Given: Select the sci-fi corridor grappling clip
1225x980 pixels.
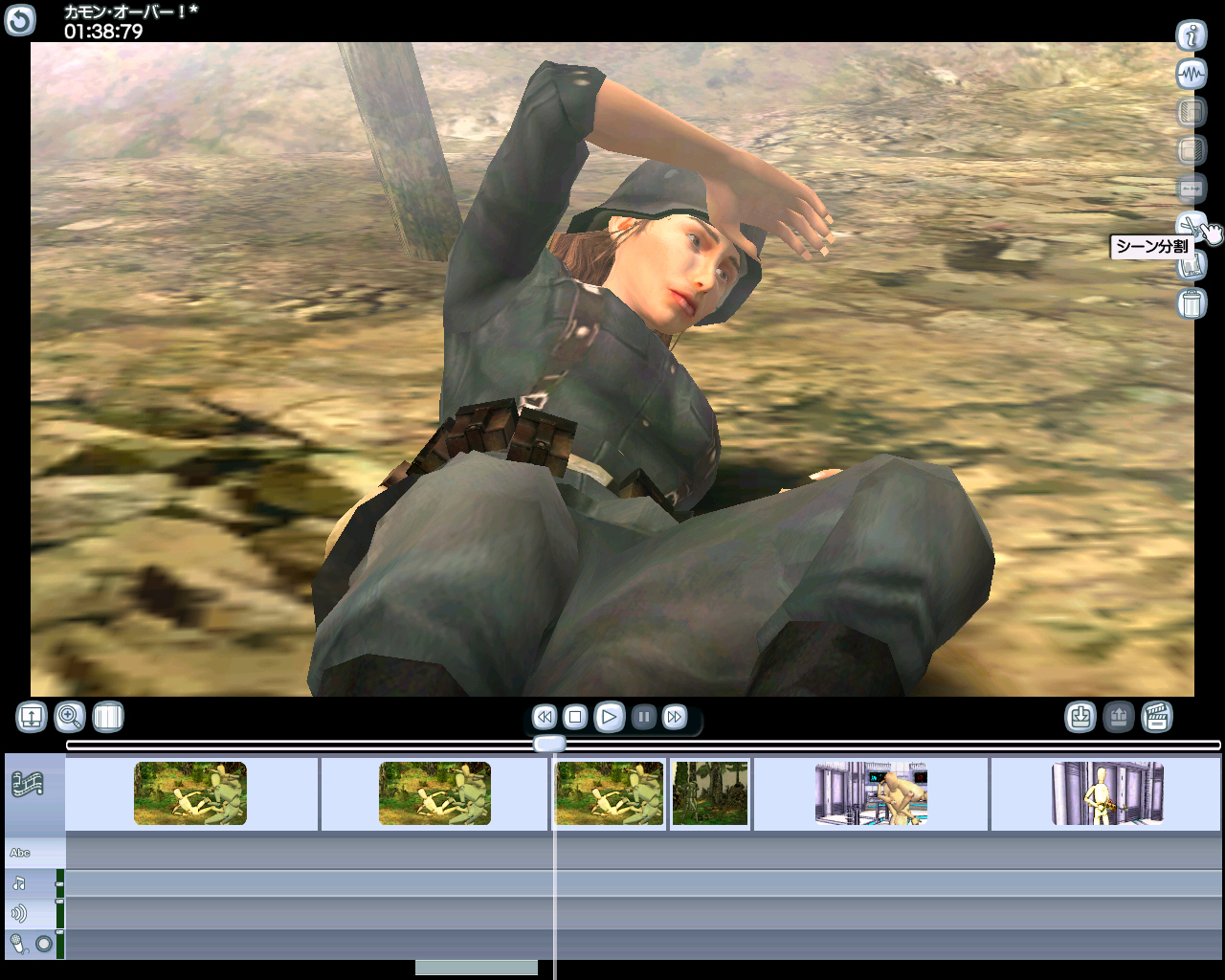Looking at the screenshot, I should point(872,793).
